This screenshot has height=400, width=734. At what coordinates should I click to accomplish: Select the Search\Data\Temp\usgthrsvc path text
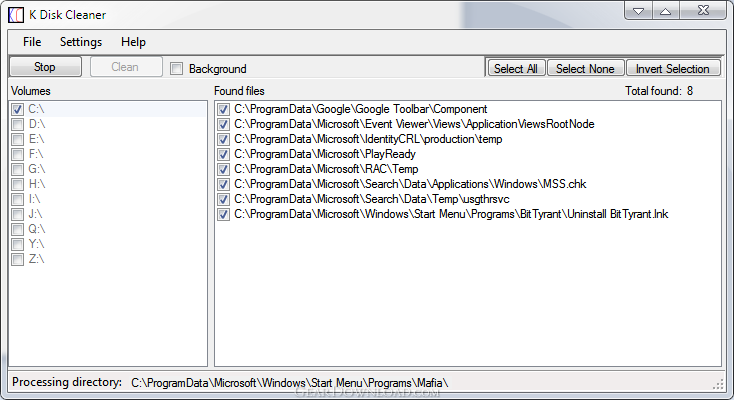[x=372, y=199]
